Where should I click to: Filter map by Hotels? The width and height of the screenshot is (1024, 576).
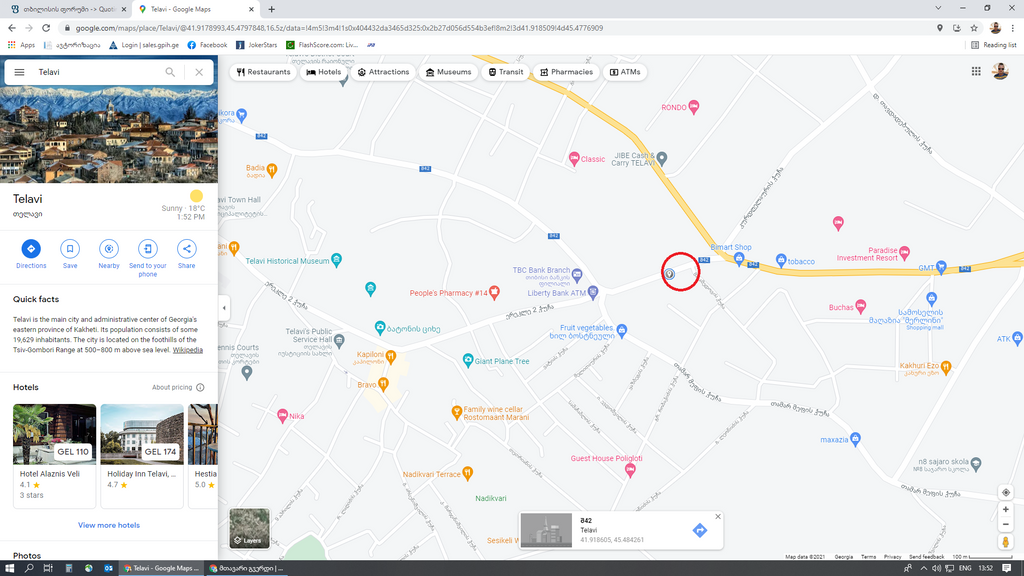324,72
